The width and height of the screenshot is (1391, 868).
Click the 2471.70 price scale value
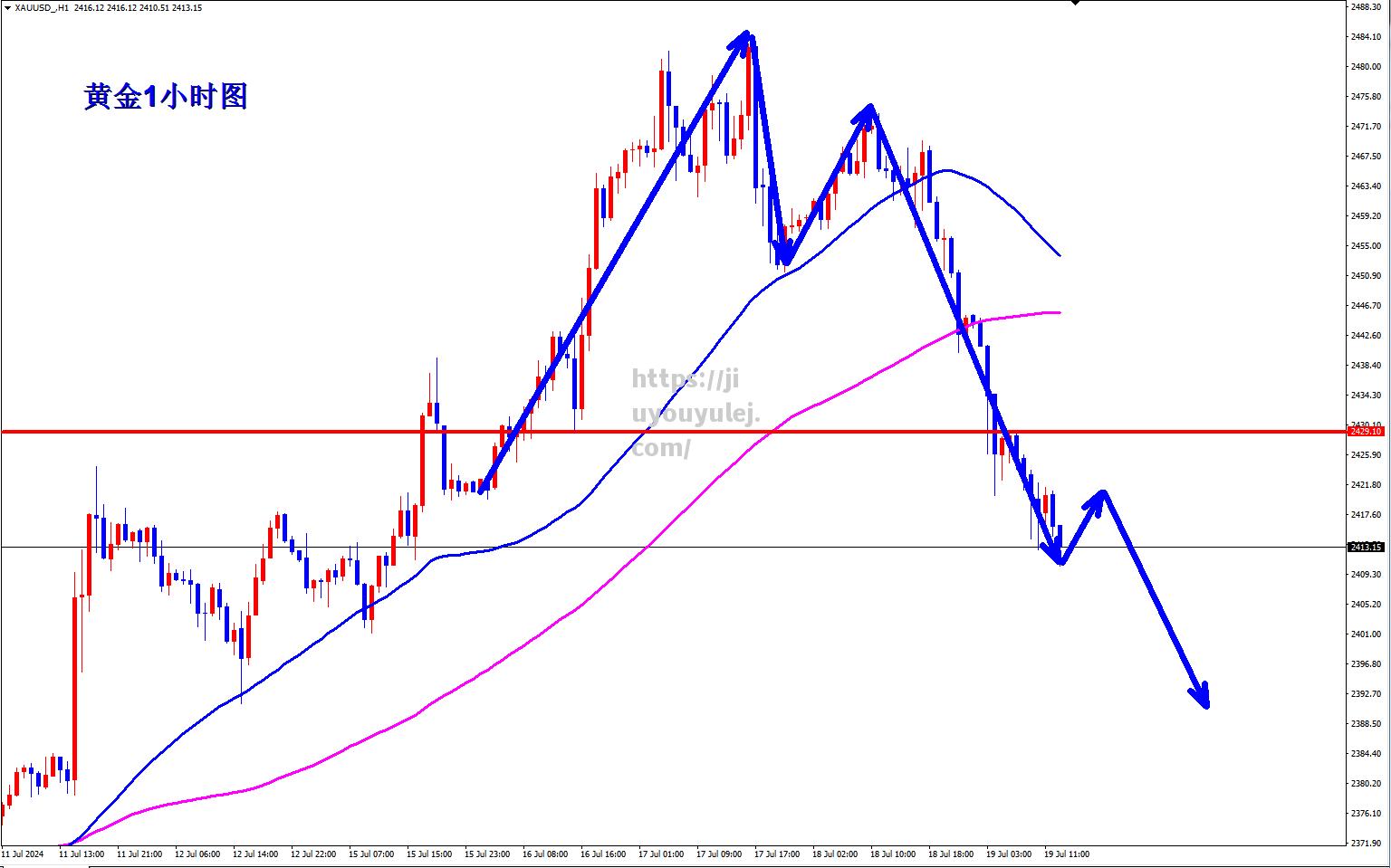pyautogui.click(x=1366, y=127)
